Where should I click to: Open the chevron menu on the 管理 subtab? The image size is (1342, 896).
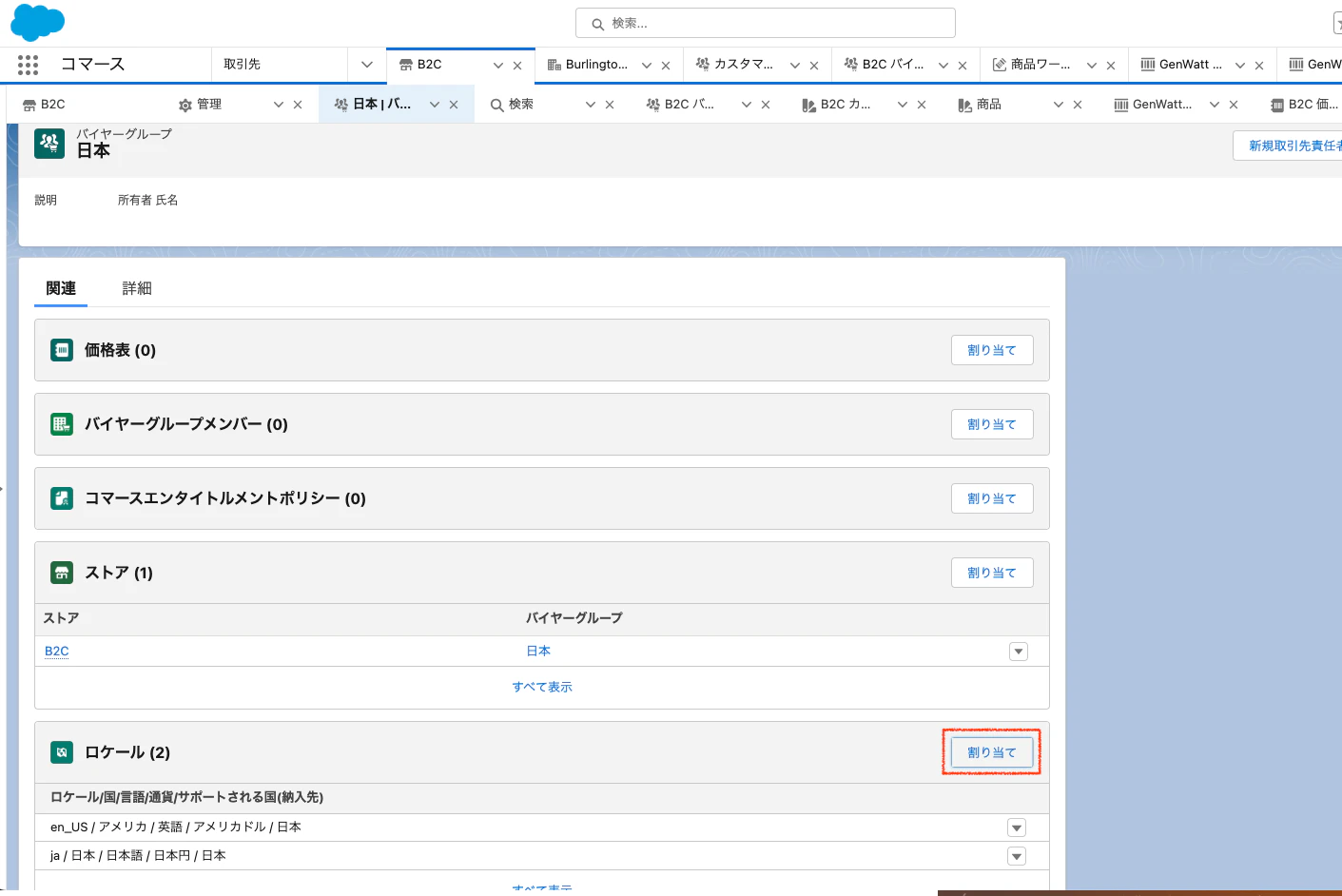[x=279, y=105]
